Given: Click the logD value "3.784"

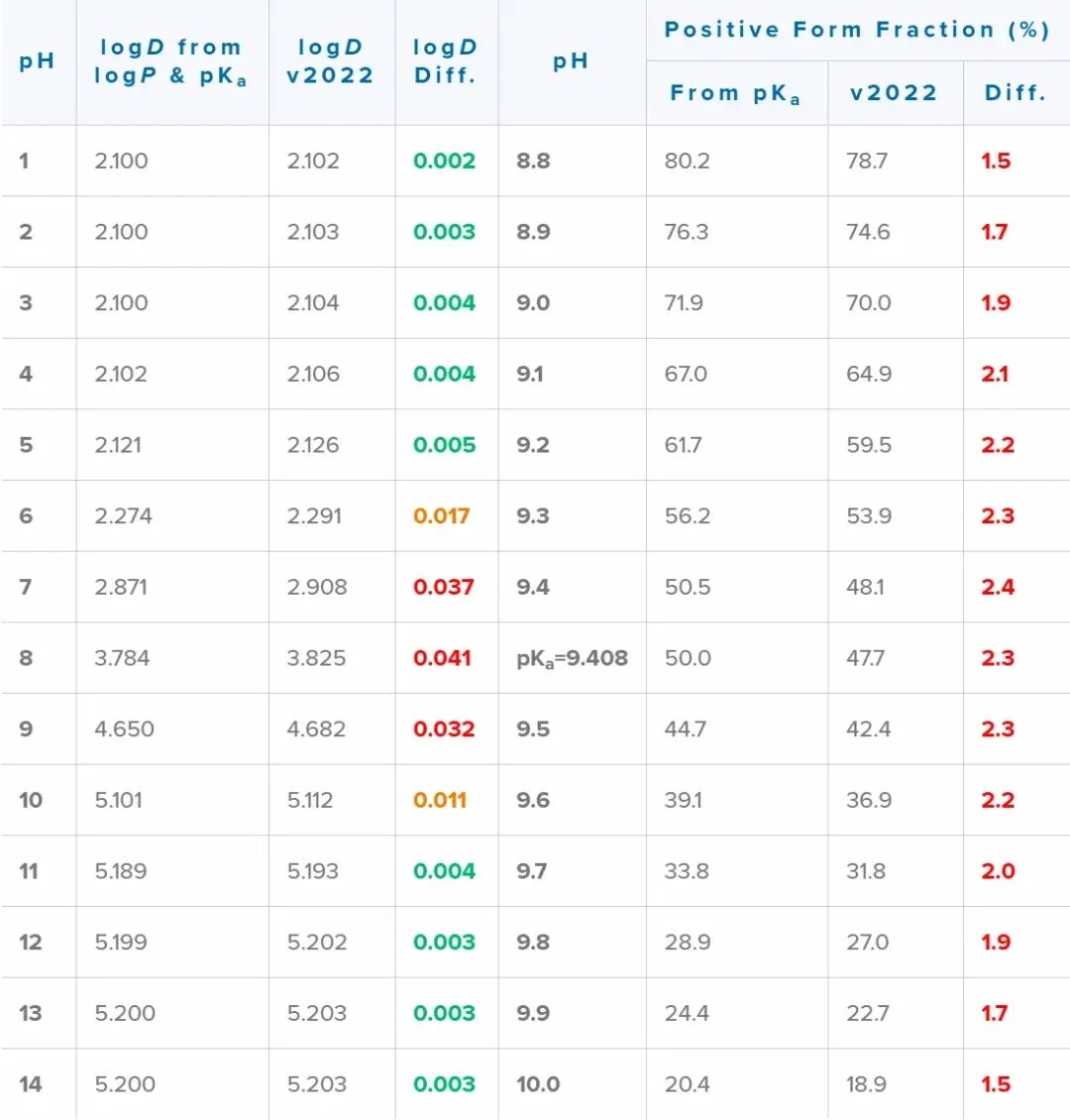Looking at the screenshot, I should 122,658.
